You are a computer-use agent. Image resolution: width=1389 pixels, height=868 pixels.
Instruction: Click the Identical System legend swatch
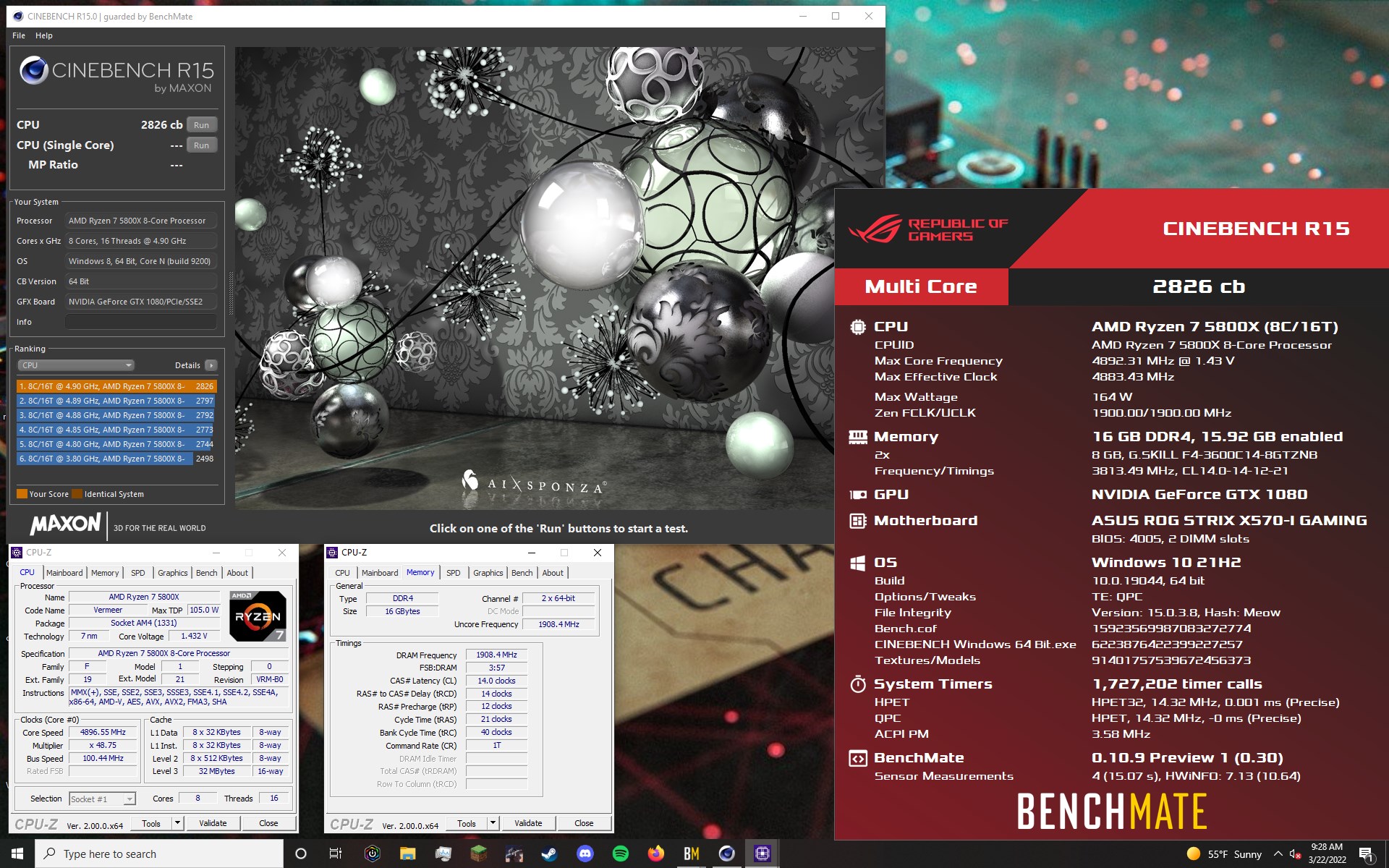pyautogui.click(x=77, y=494)
